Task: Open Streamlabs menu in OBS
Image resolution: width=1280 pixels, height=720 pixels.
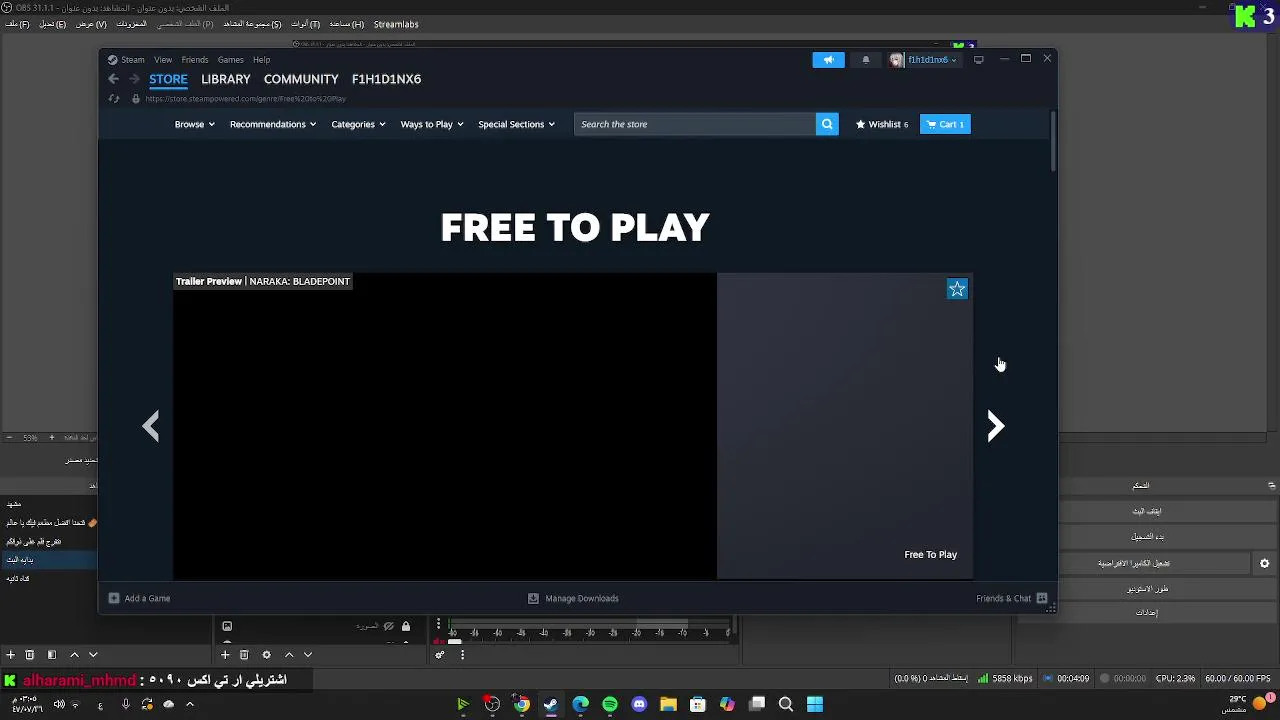Action: click(396, 24)
